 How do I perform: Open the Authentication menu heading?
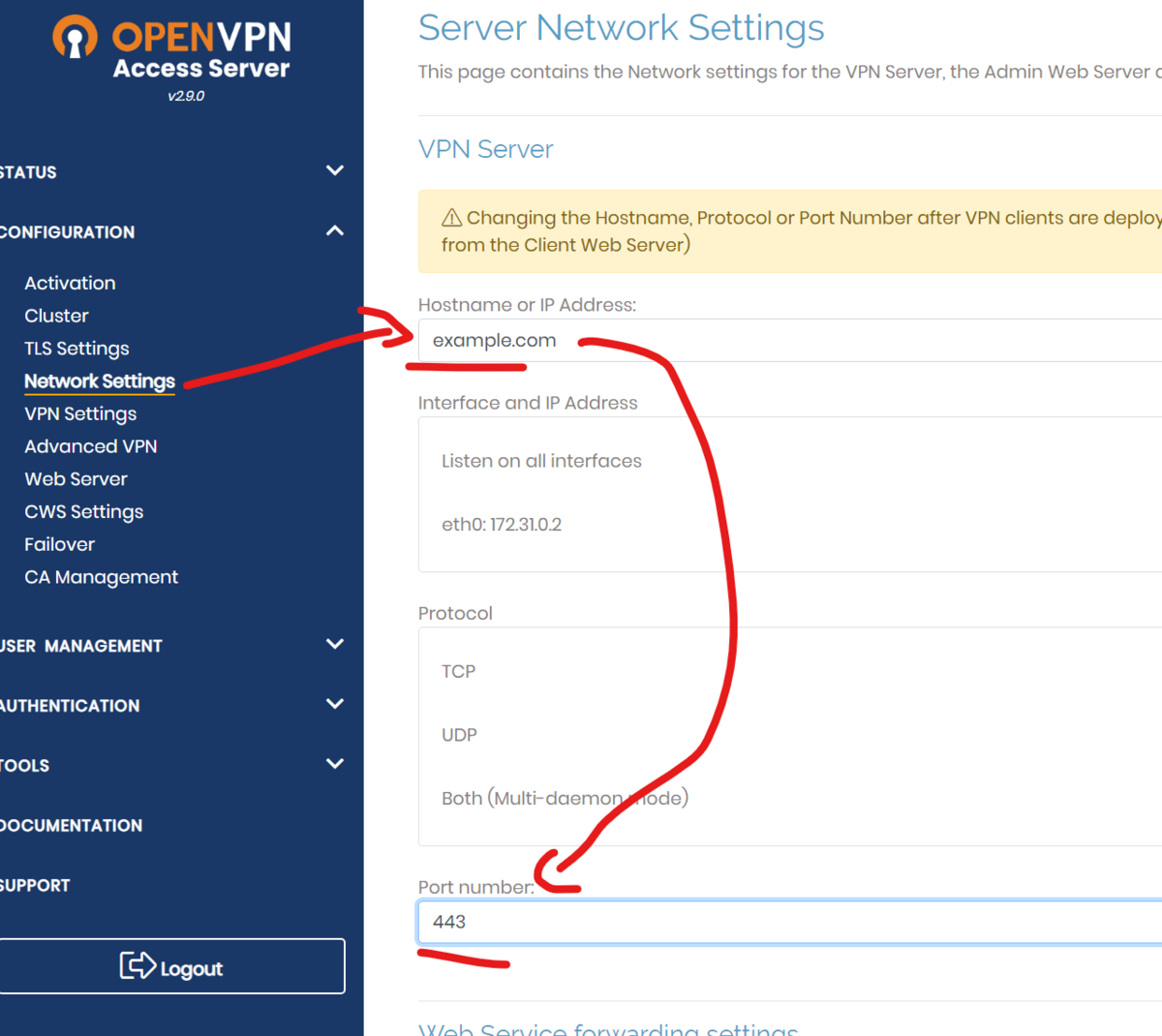[70, 706]
